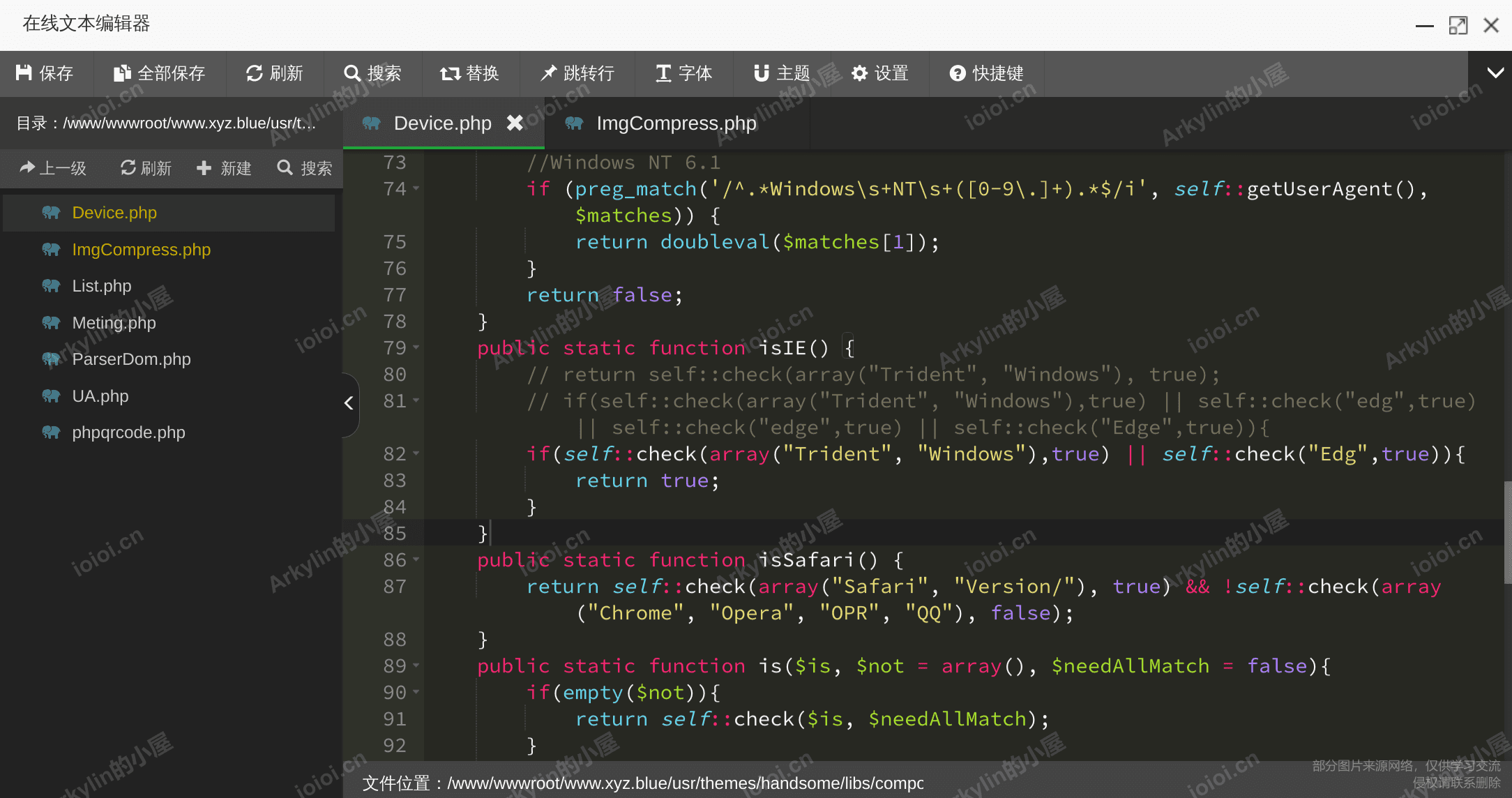Viewport: 1512px width, 798px height.
Task: Click the PHP elephant icon beside phpqrcode.php
Action: coord(51,432)
